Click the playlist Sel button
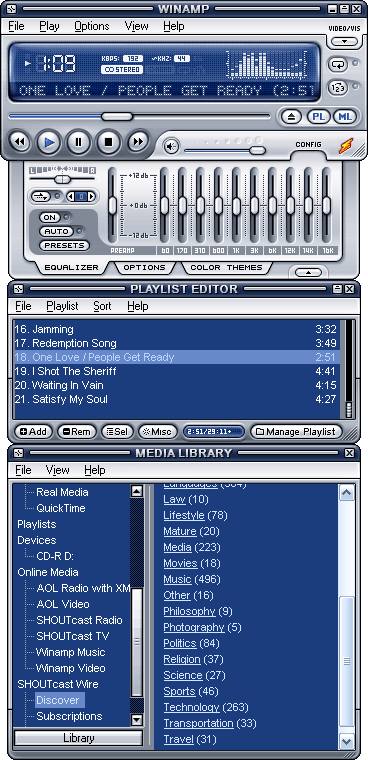 pos(117,431)
